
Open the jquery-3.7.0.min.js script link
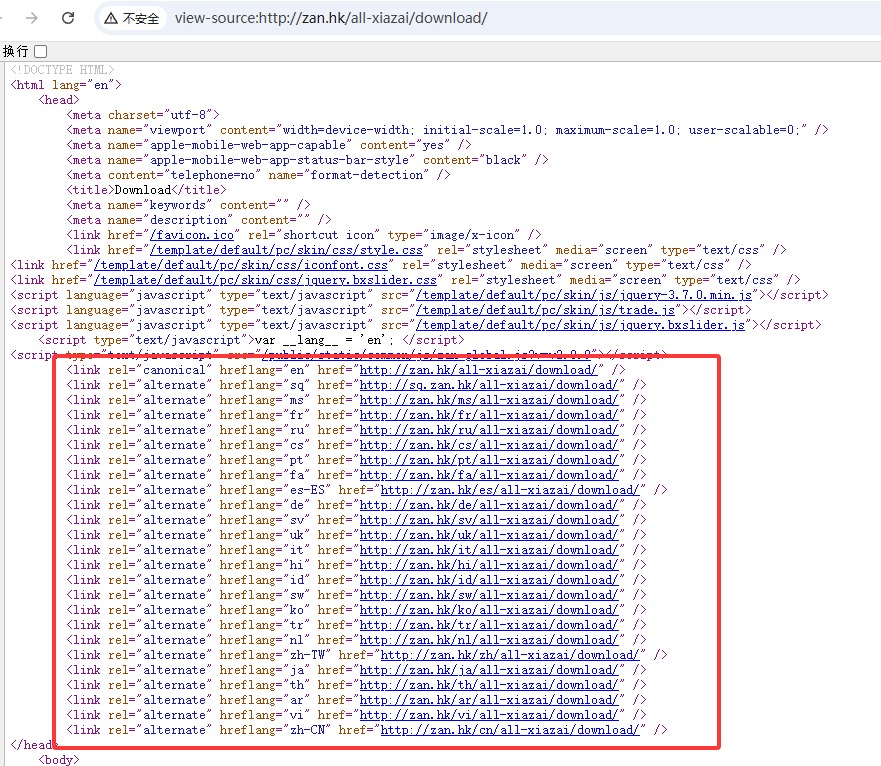pyautogui.click(x=584, y=295)
